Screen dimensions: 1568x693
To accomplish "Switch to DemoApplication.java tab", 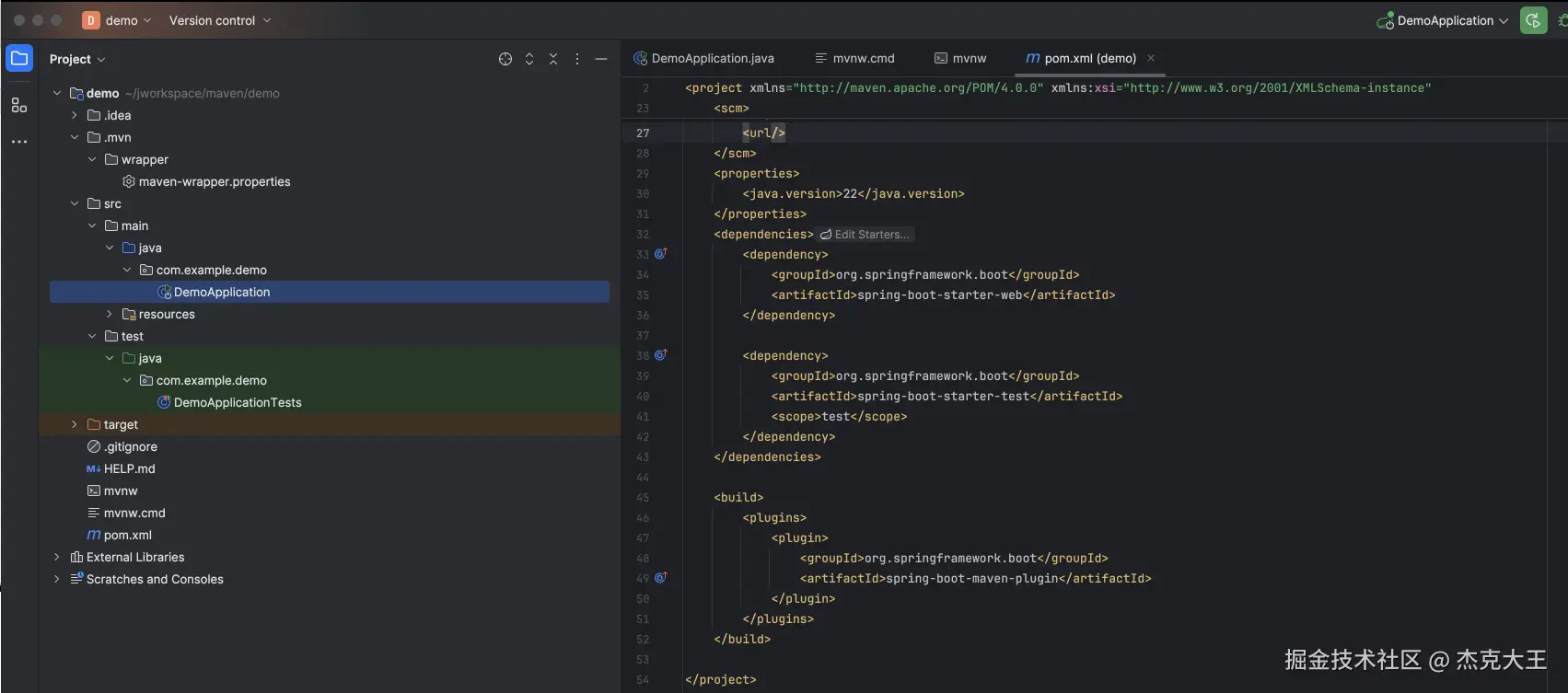I will coord(703,58).
